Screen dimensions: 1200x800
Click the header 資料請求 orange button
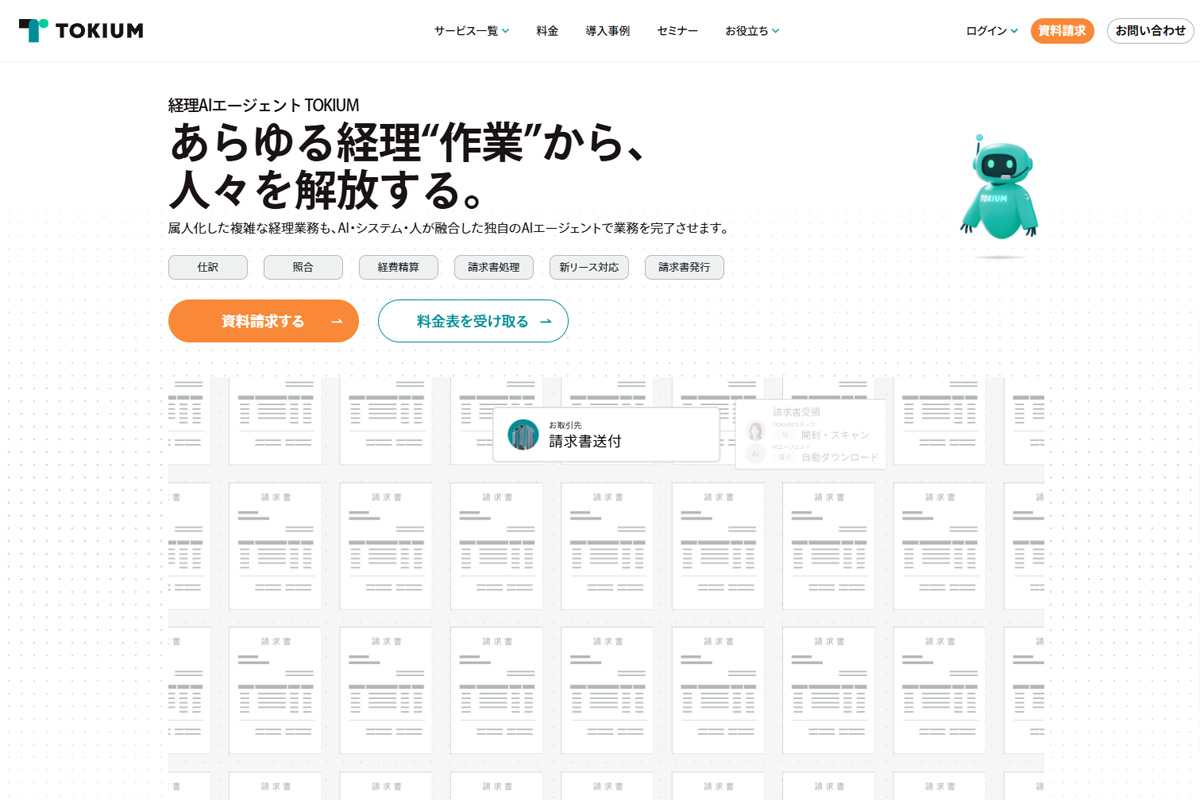1062,31
